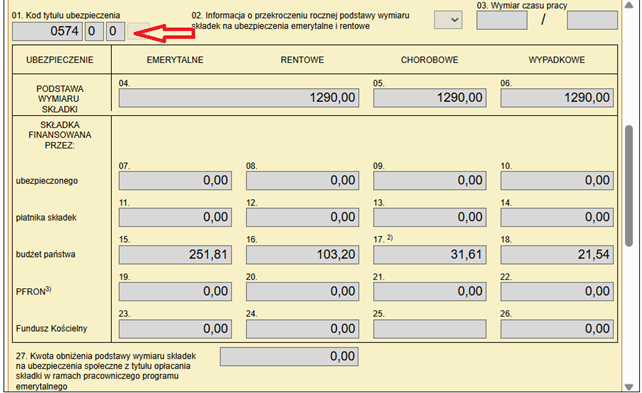Click the RENTOWE column header

coord(302,60)
